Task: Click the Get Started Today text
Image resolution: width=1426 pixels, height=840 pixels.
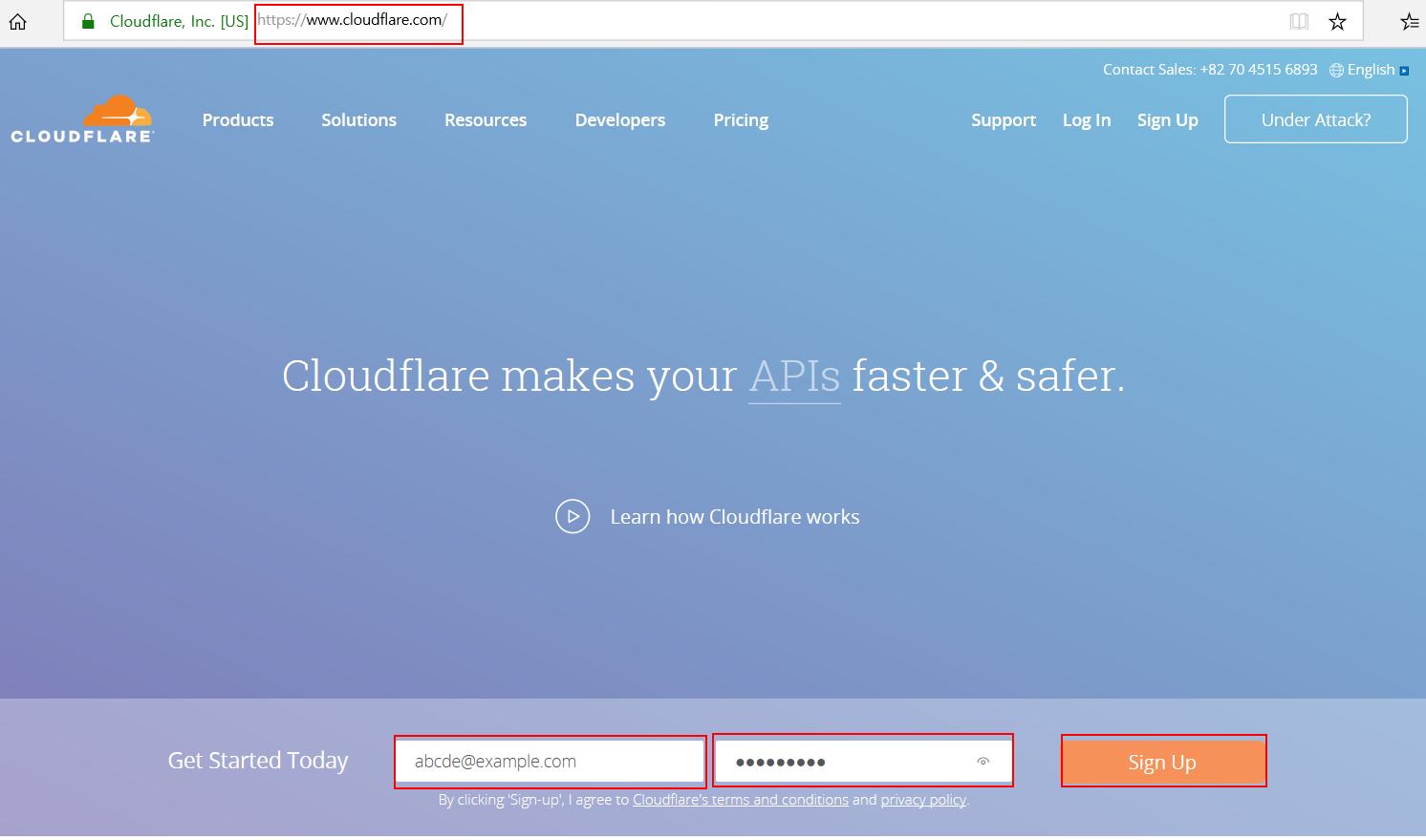Action: [x=258, y=761]
